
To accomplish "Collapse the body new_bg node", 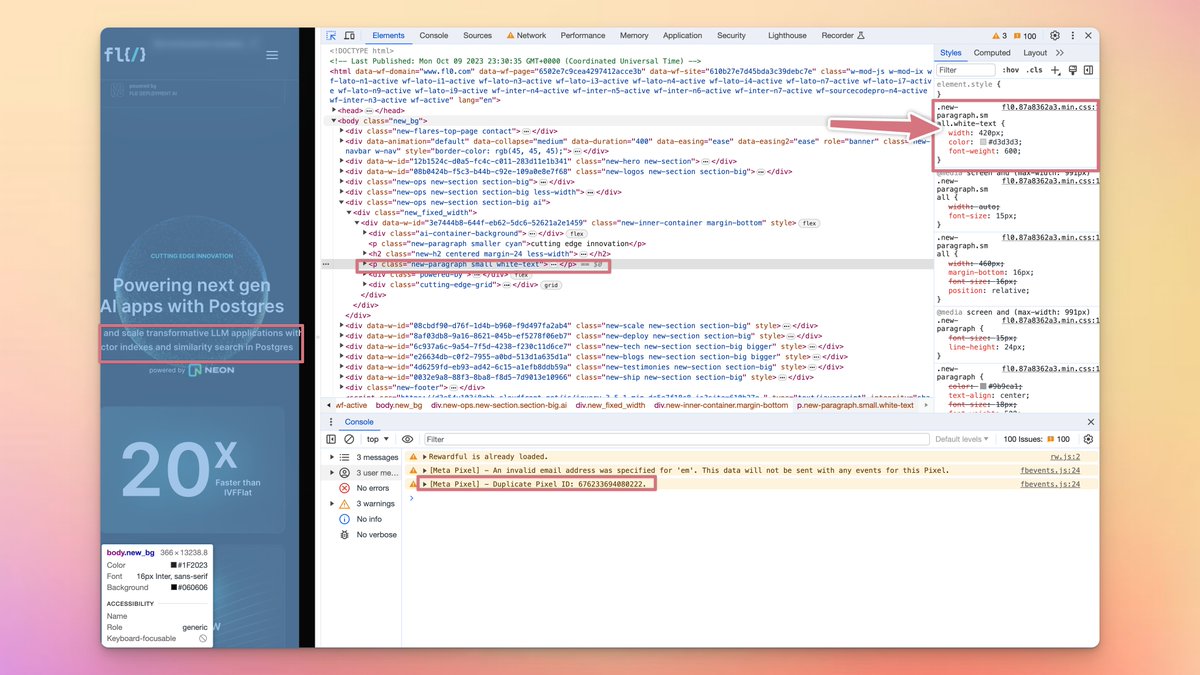I will point(334,120).
